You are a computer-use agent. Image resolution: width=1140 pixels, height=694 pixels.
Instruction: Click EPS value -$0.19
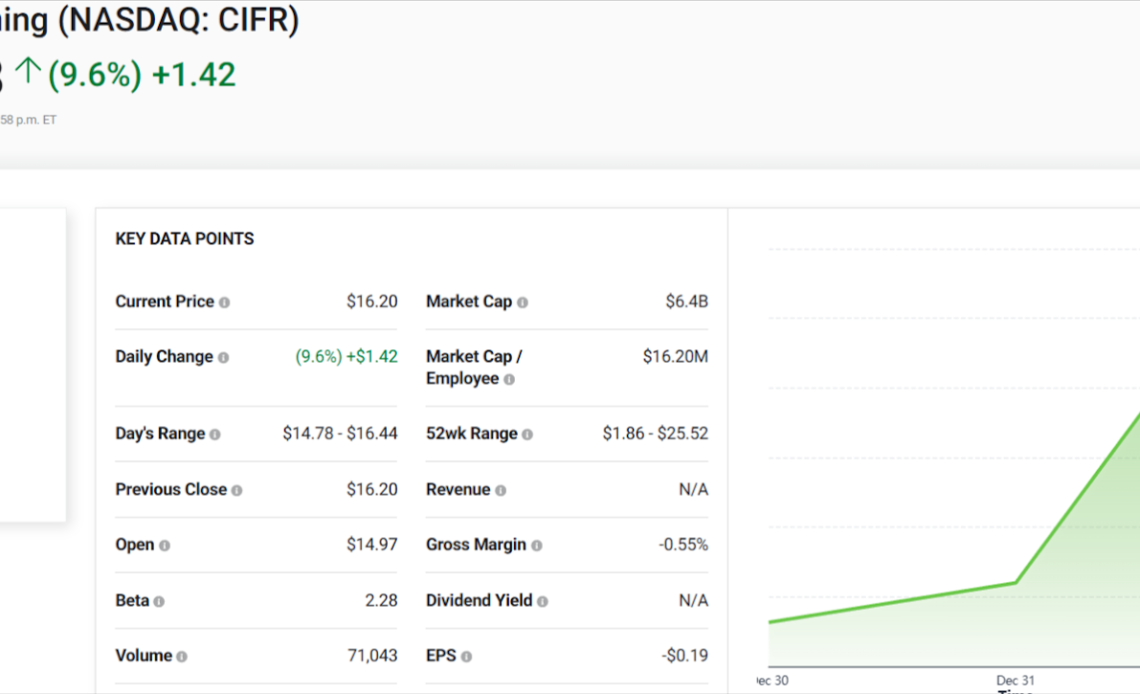[x=685, y=656]
